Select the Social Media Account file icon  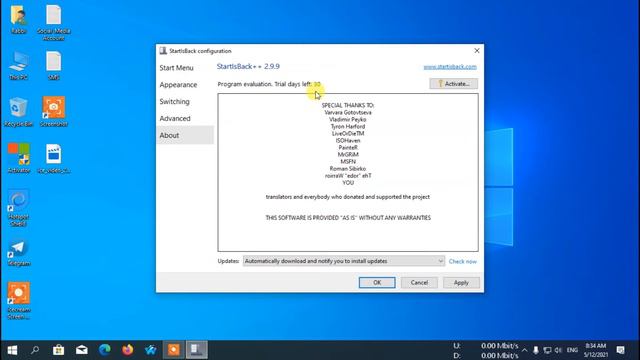click(53, 22)
